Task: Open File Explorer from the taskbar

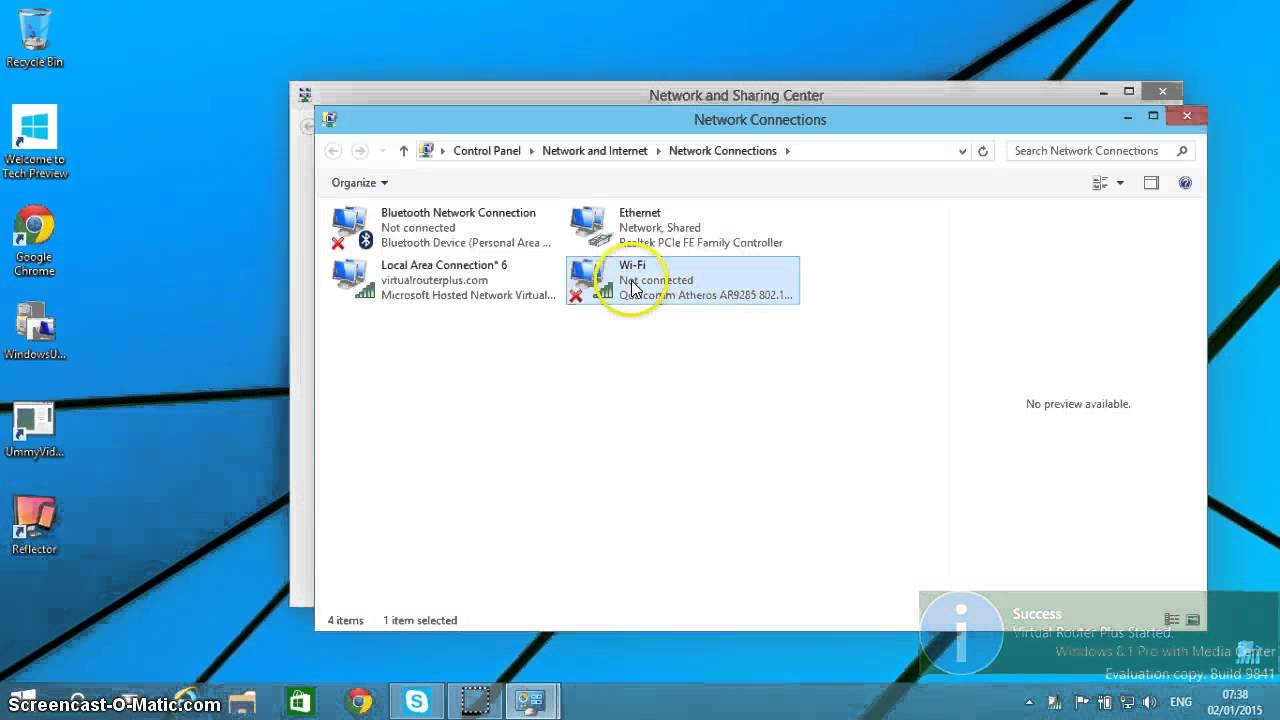Action: [x=242, y=702]
